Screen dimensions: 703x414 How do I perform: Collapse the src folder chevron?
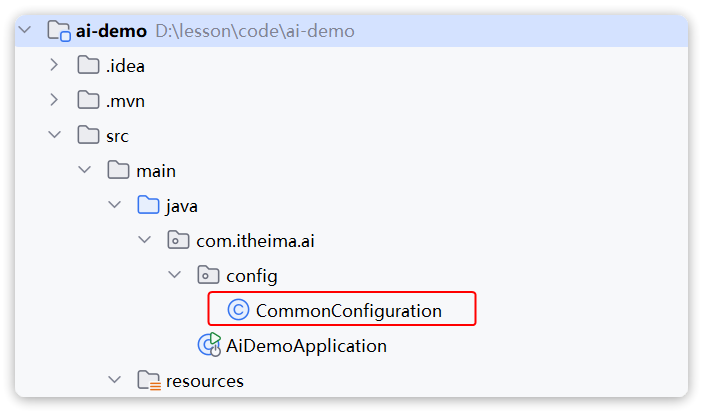(x=55, y=134)
